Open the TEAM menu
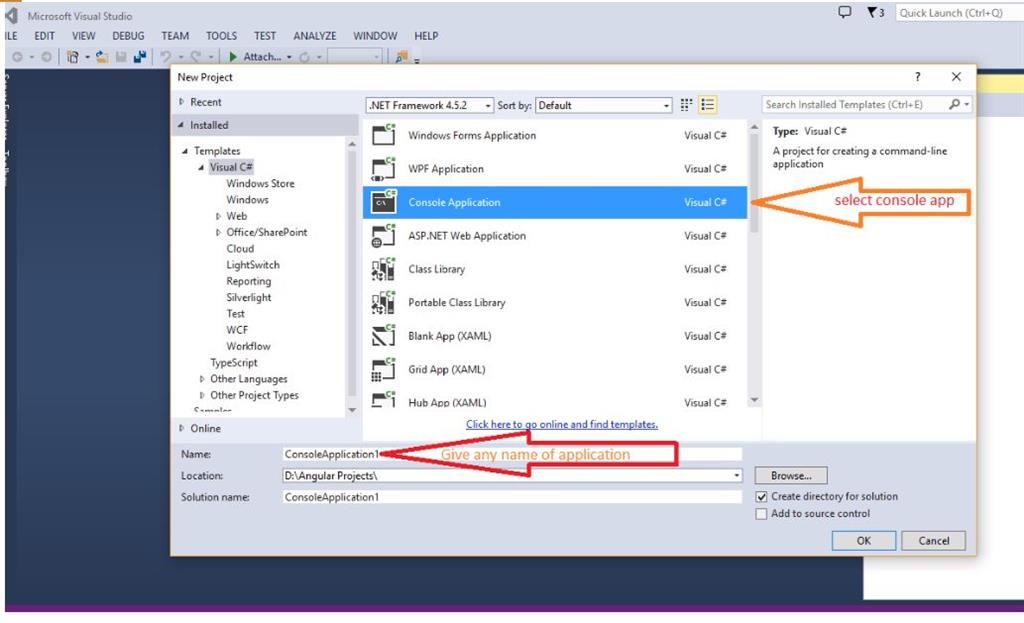1024x623 pixels. [175, 35]
